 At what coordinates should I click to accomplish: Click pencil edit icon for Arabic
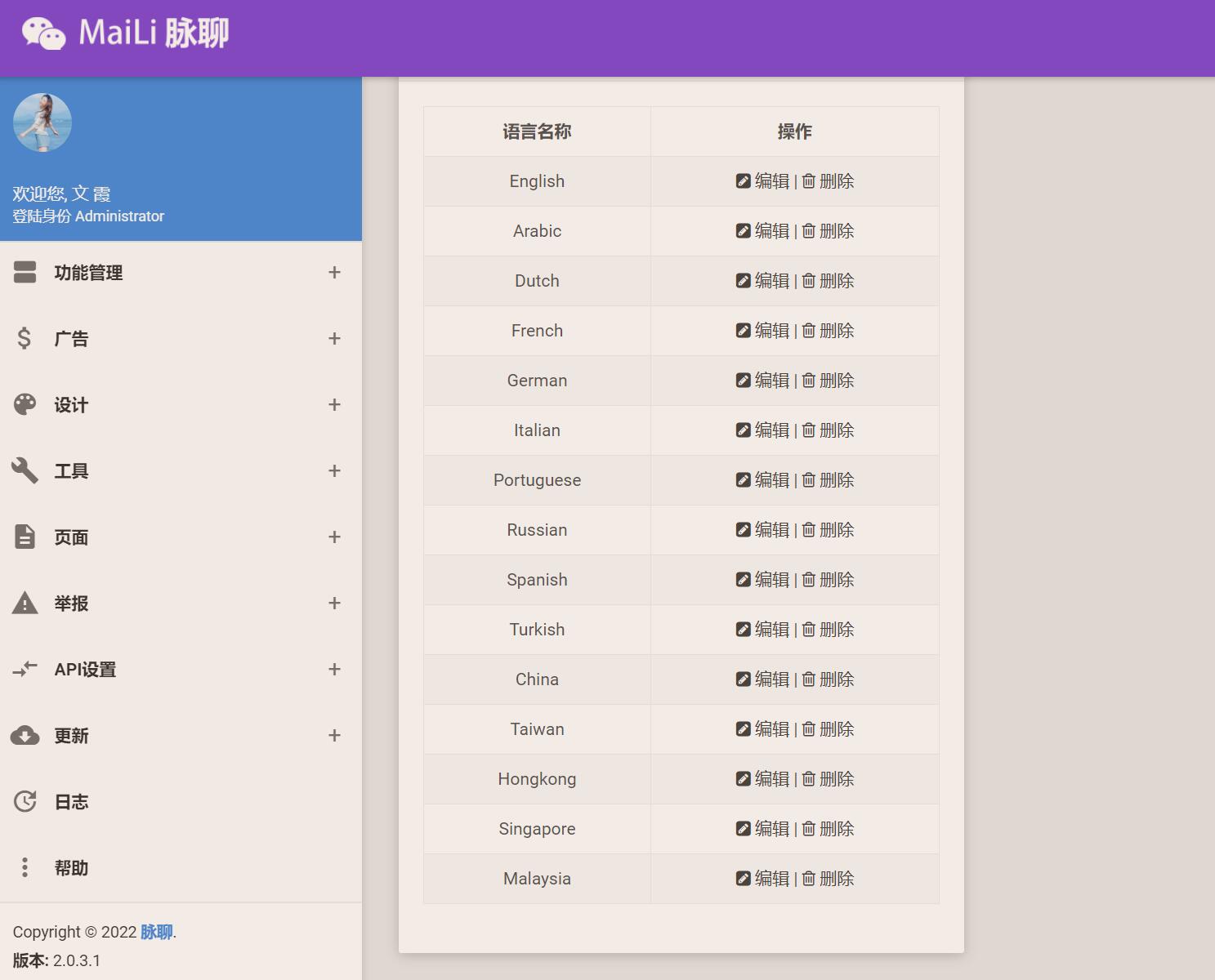point(743,231)
